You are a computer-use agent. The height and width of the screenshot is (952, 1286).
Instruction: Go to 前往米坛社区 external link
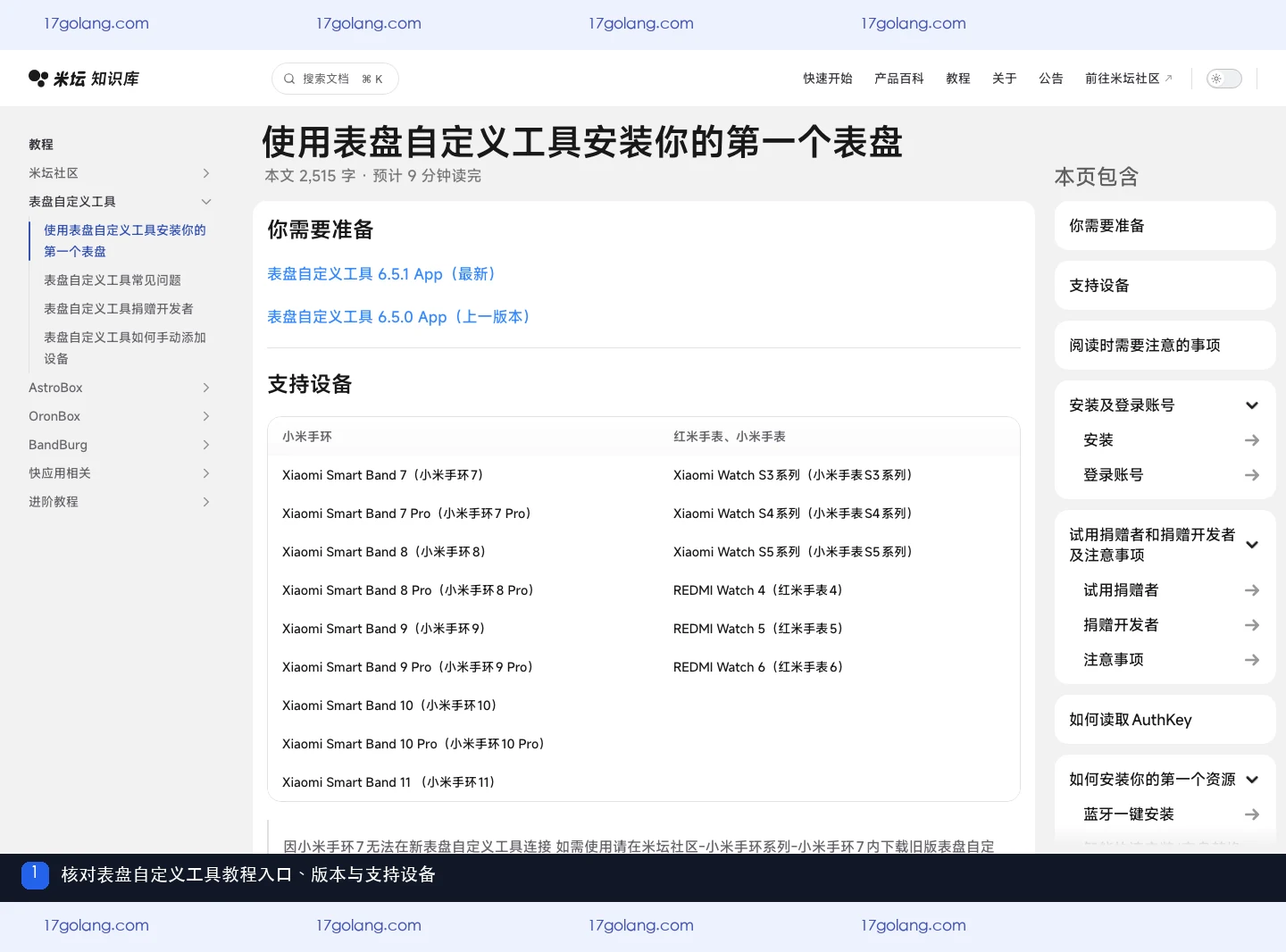click(x=1129, y=79)
